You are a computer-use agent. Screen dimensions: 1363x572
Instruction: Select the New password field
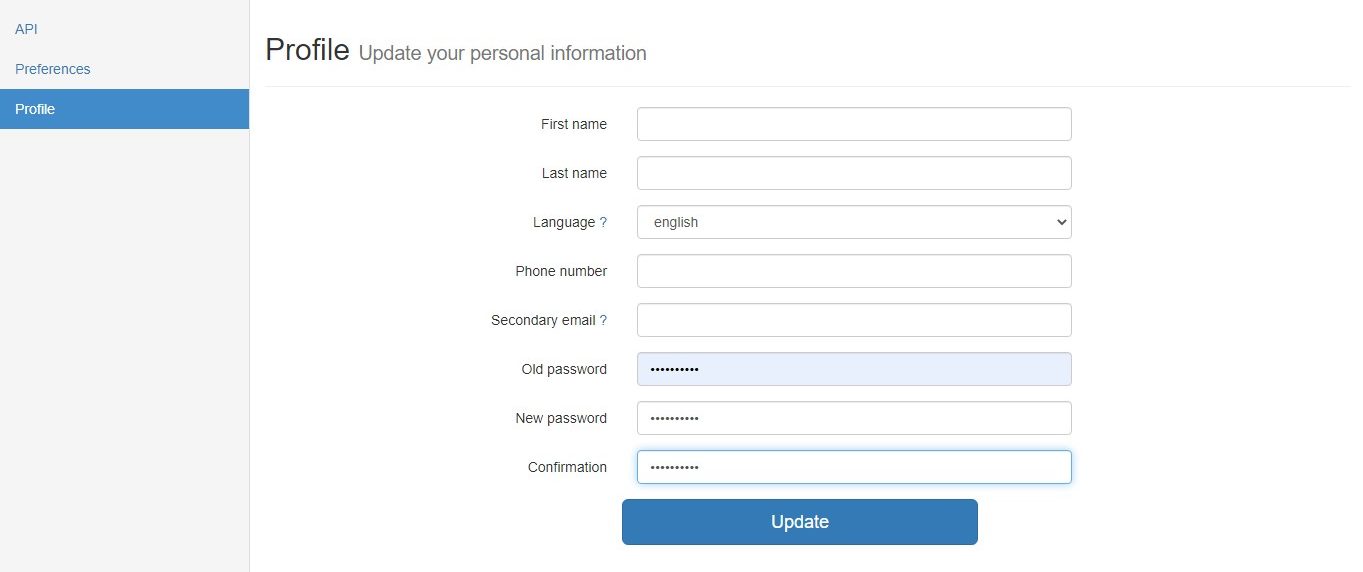(x=853, y=418)
